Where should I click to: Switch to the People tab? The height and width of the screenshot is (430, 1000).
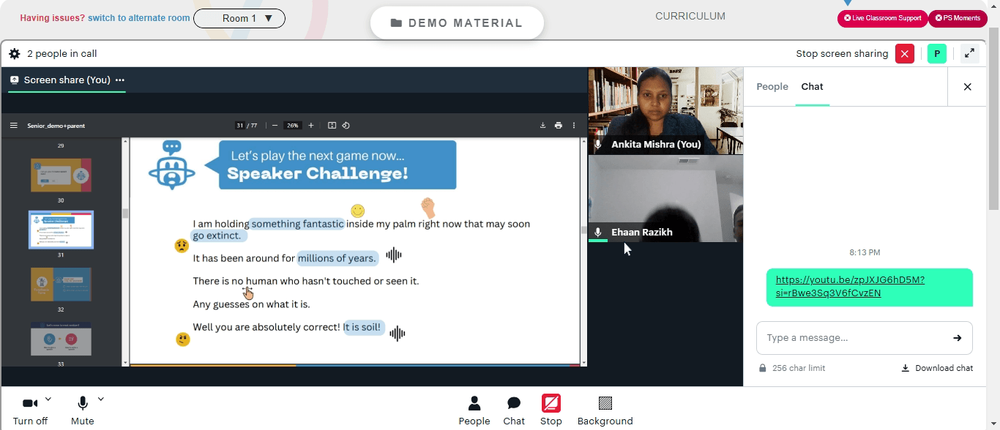coord(772,87)
